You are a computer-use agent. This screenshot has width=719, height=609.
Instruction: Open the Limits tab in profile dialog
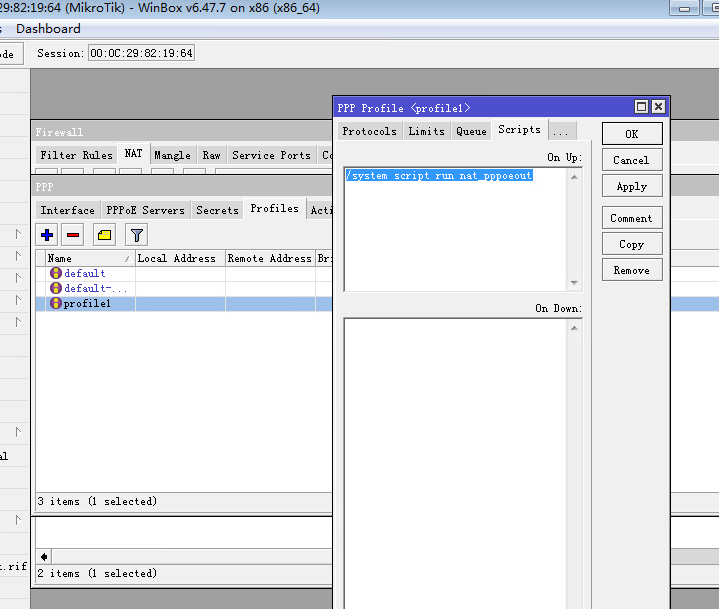(x=426, y=131)
